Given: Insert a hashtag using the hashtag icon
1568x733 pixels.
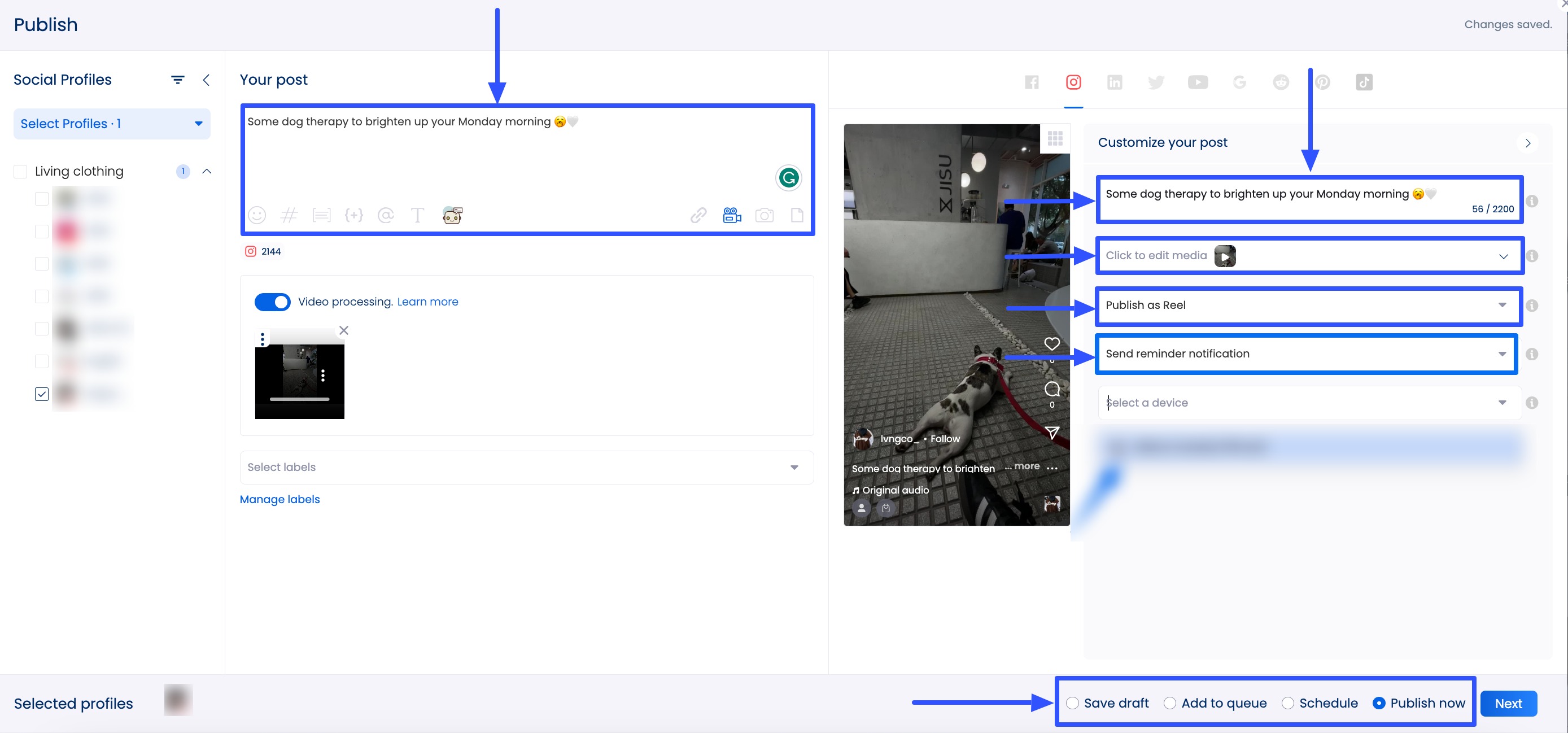Looking at the screenshot, I should click(289, 215).
